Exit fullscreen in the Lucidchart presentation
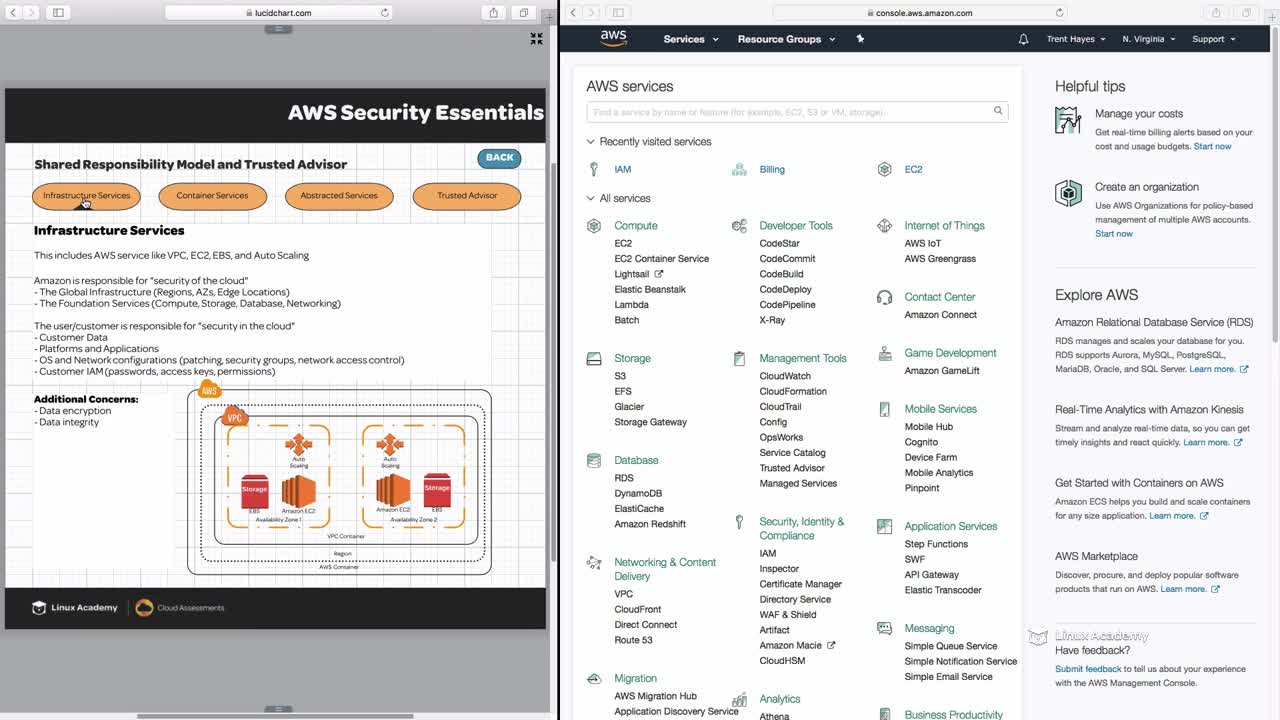This screenshot has height=720, width=1280. pyautogui.click(x=536, y=39)
